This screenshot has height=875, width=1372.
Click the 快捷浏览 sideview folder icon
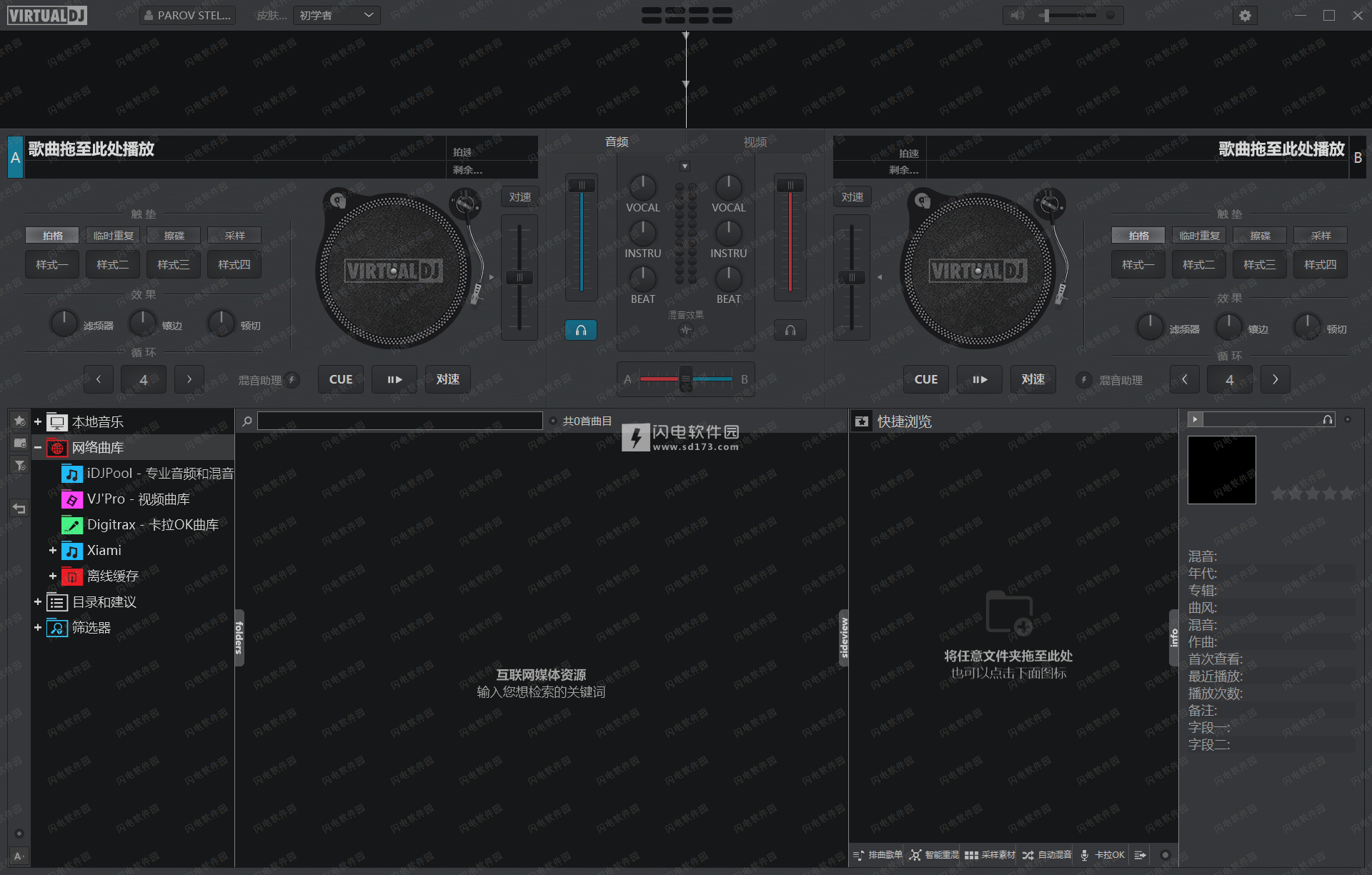pyautogui.click(x=862, y=421)
